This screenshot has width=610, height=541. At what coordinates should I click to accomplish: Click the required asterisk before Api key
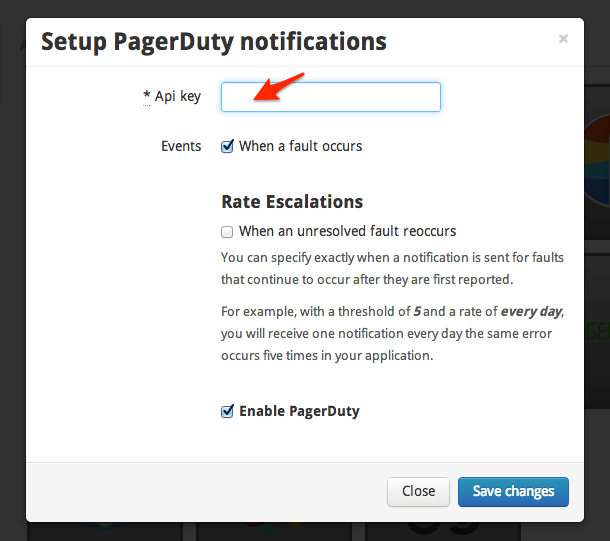[x=146, y=96]
